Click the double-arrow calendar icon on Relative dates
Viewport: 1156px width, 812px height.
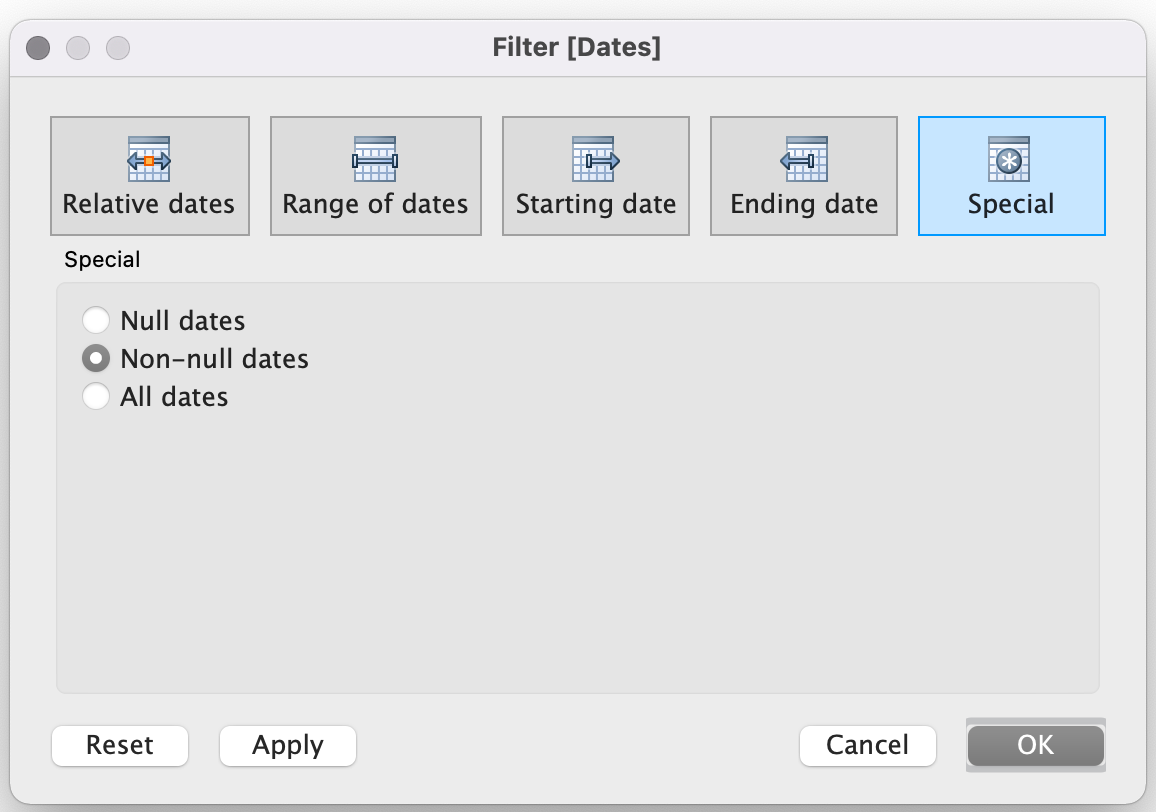(x=149, y=158)
